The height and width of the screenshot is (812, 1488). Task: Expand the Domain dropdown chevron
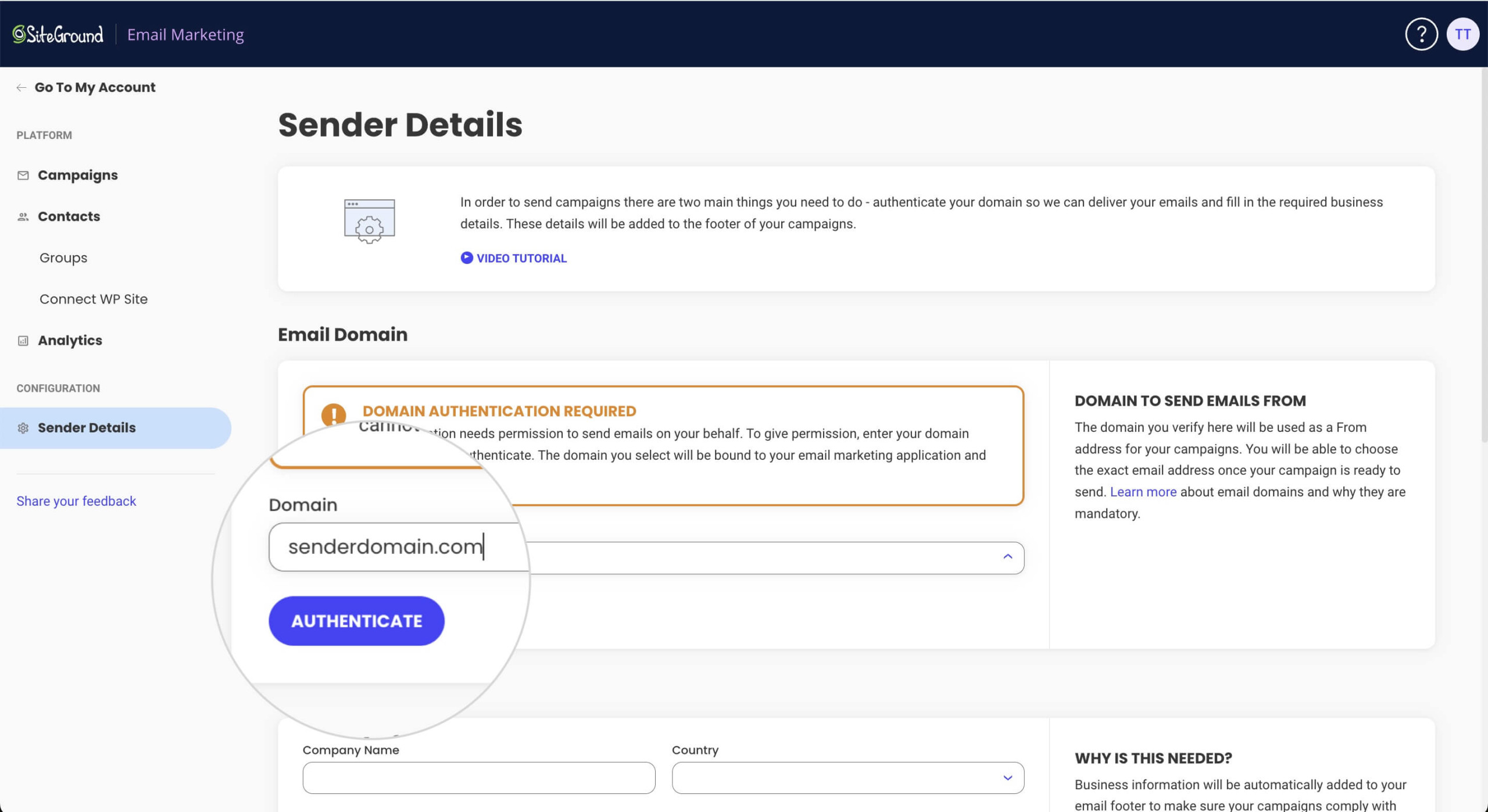point(1008,556)
